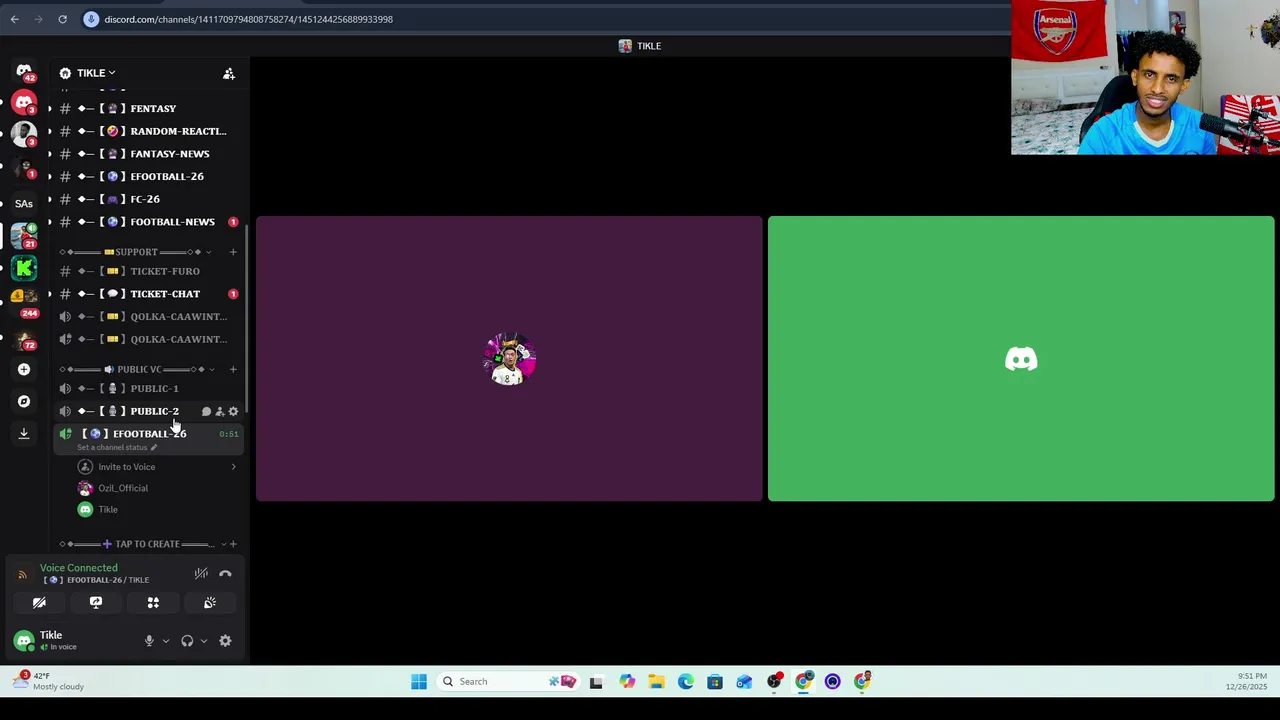The width and height of the screenshot is (1280, 720).
Task: Open Windows Start menu
Action: pyautogui.click(x=419, y=682)
